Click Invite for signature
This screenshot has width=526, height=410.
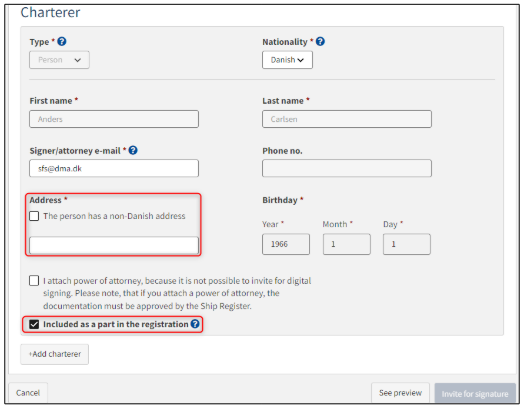click(475, 394)
